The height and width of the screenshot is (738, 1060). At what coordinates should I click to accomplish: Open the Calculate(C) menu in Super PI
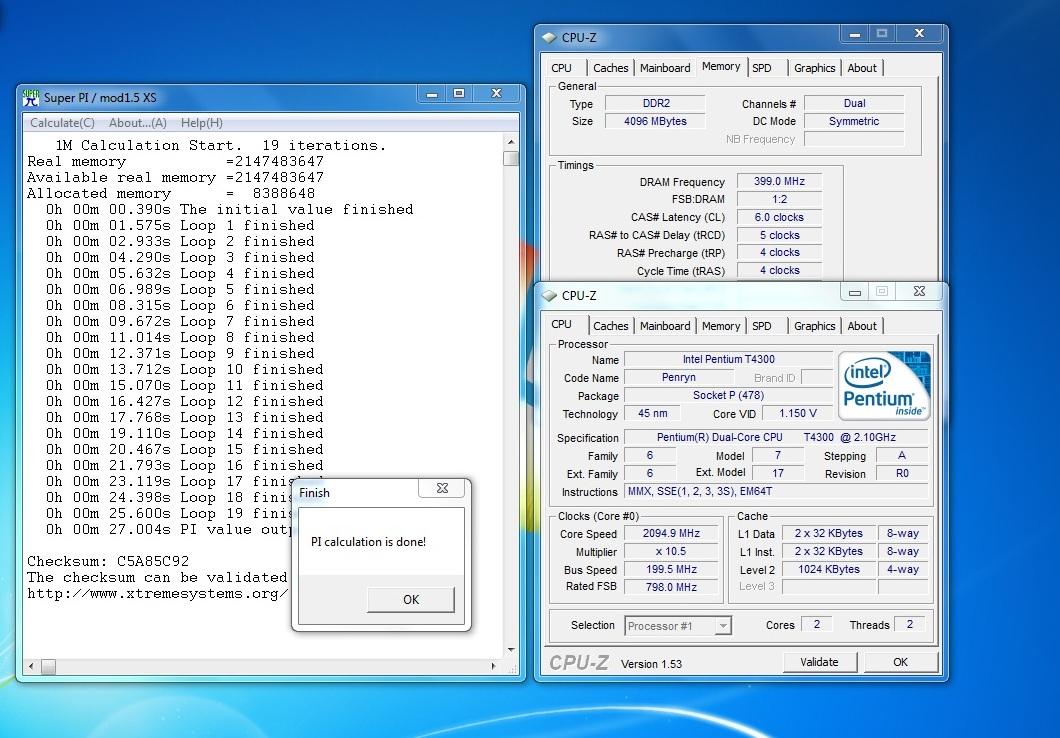(x=62, y=123)
